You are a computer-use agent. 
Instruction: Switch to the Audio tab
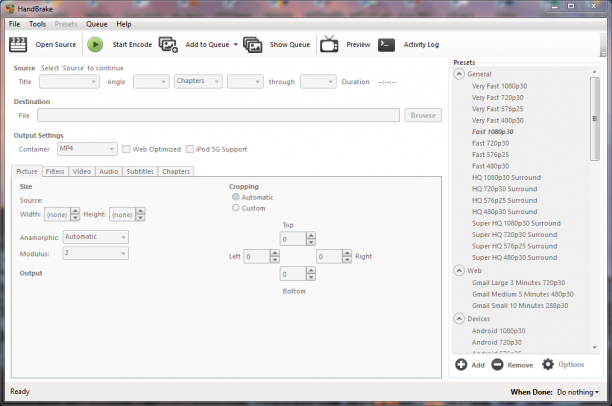(x=109, y=171)
